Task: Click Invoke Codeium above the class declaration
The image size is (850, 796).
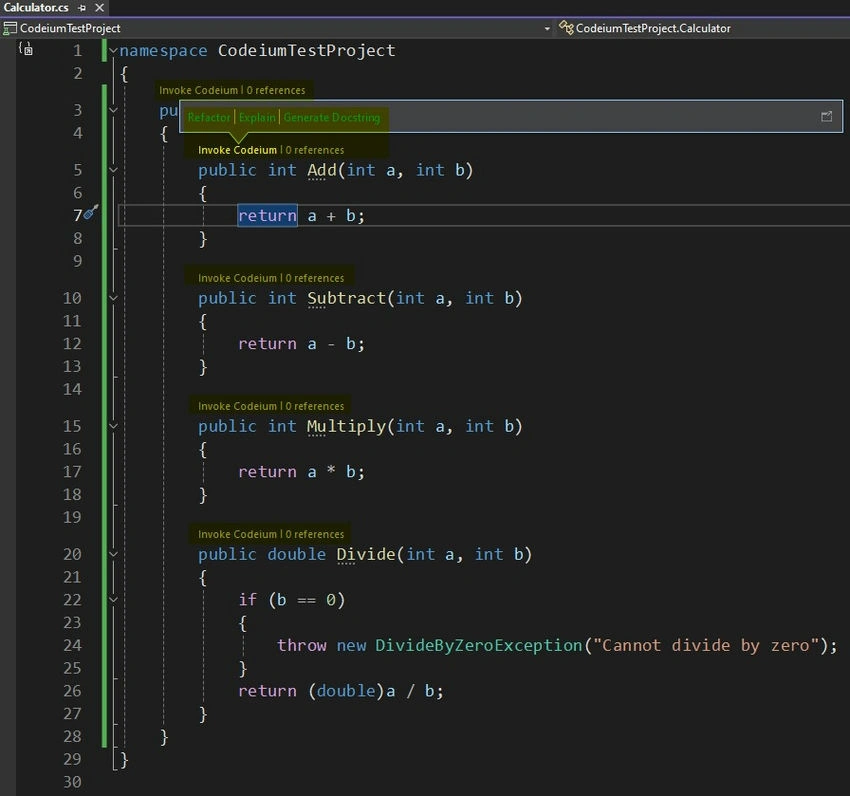Action: pos(198,90)
